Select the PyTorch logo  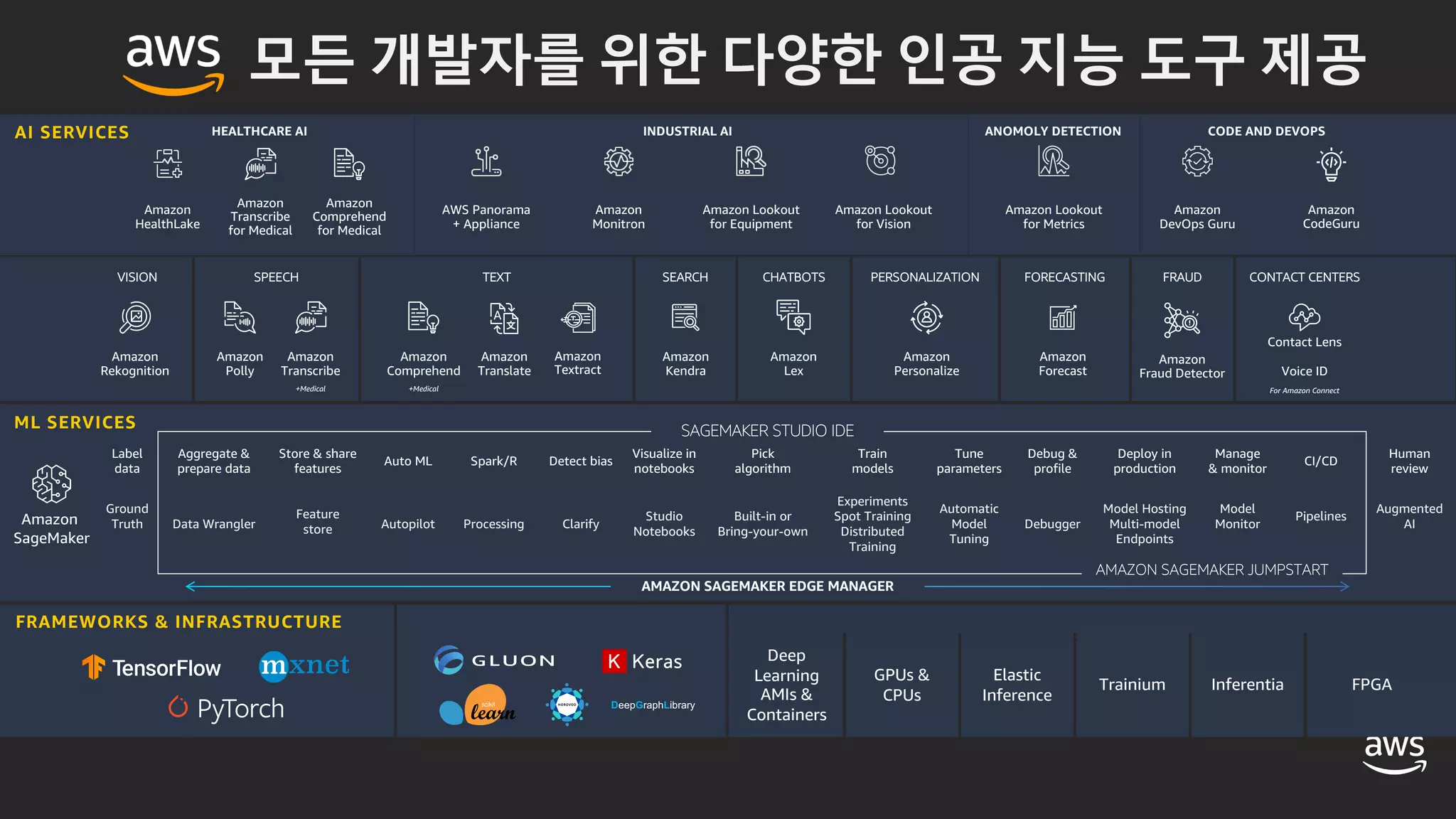pyautogui.click(x=226, y=708)
